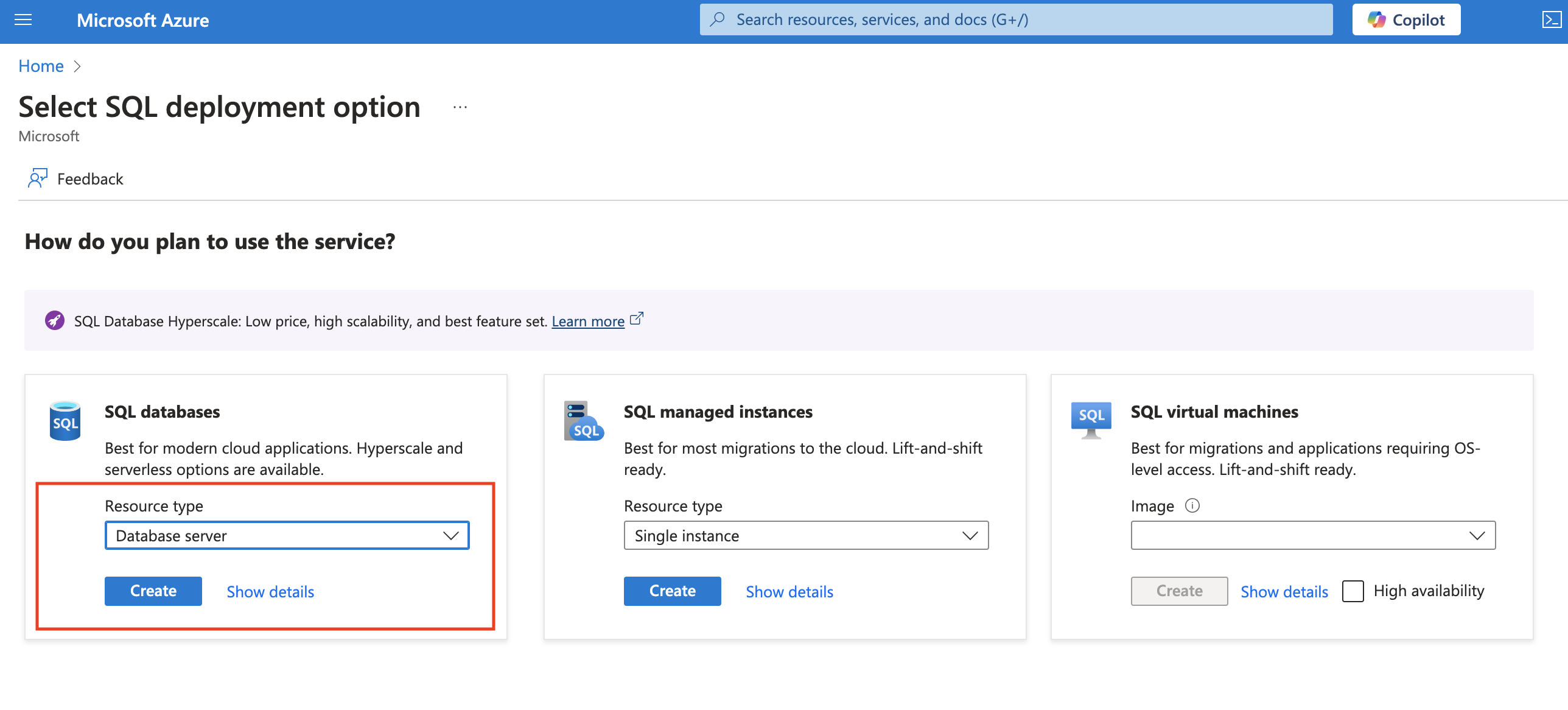Focus the Search resources, services, and docs field

click(x=1016, y=19)
